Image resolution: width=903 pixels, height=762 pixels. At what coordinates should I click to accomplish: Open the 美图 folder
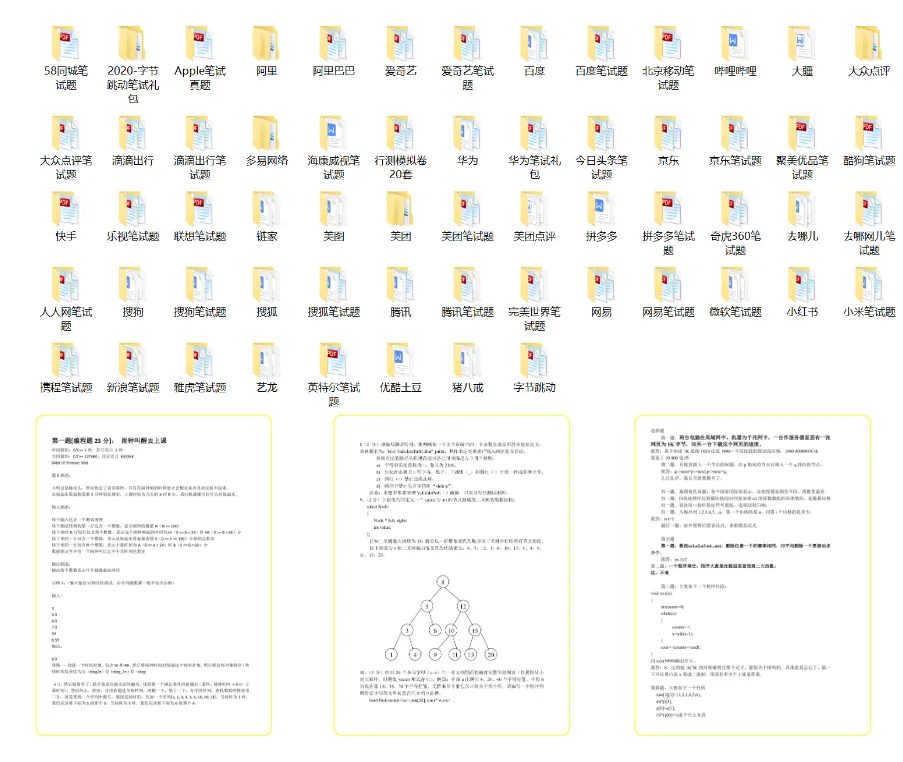[x=333, y=209]
